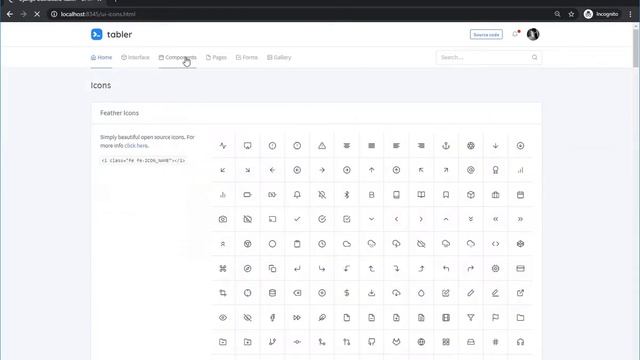Select the eye icon
Viewport: 640px width, 360px height.
tap(223, 318)
